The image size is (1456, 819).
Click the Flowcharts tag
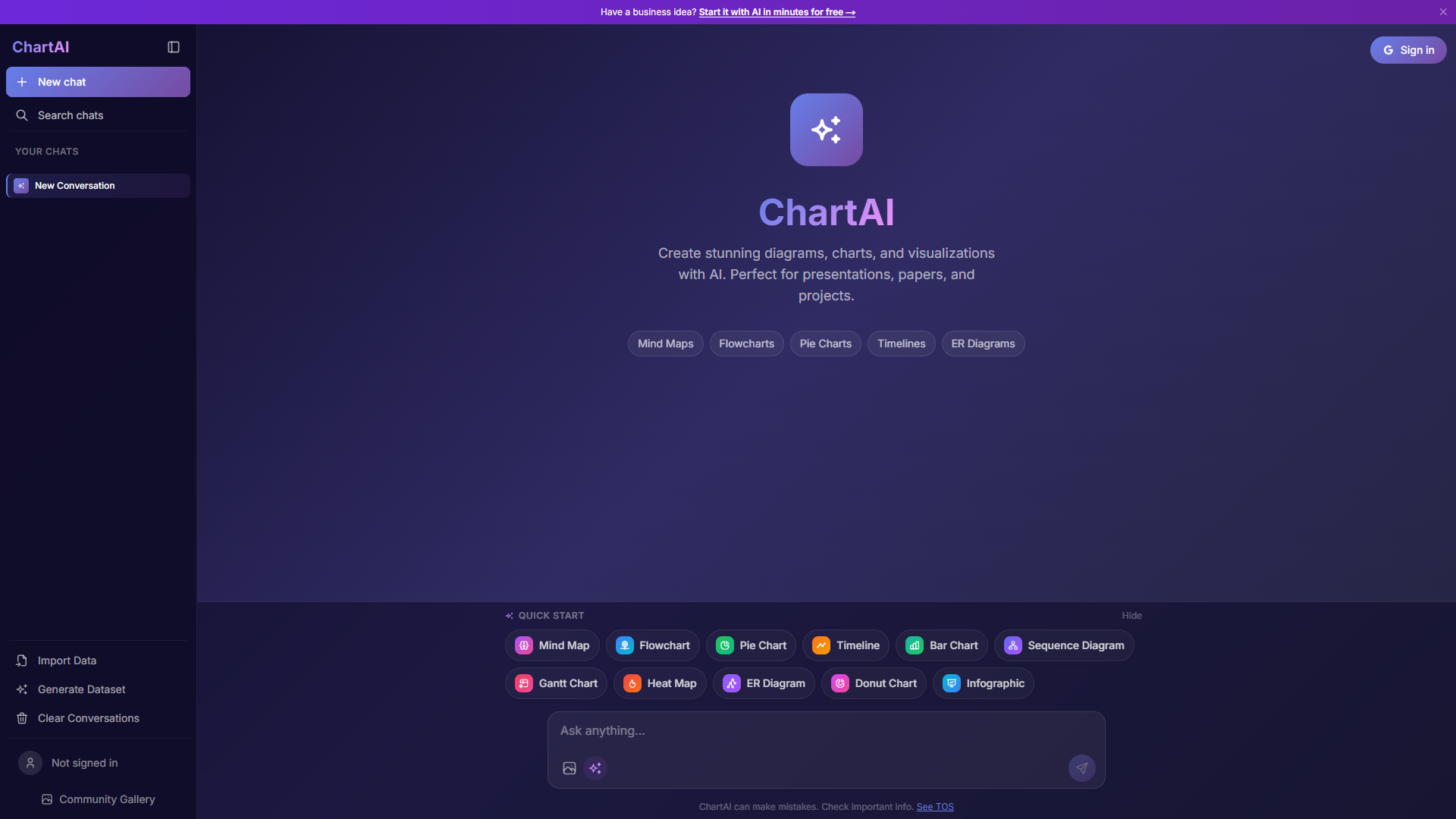(747, 344)
